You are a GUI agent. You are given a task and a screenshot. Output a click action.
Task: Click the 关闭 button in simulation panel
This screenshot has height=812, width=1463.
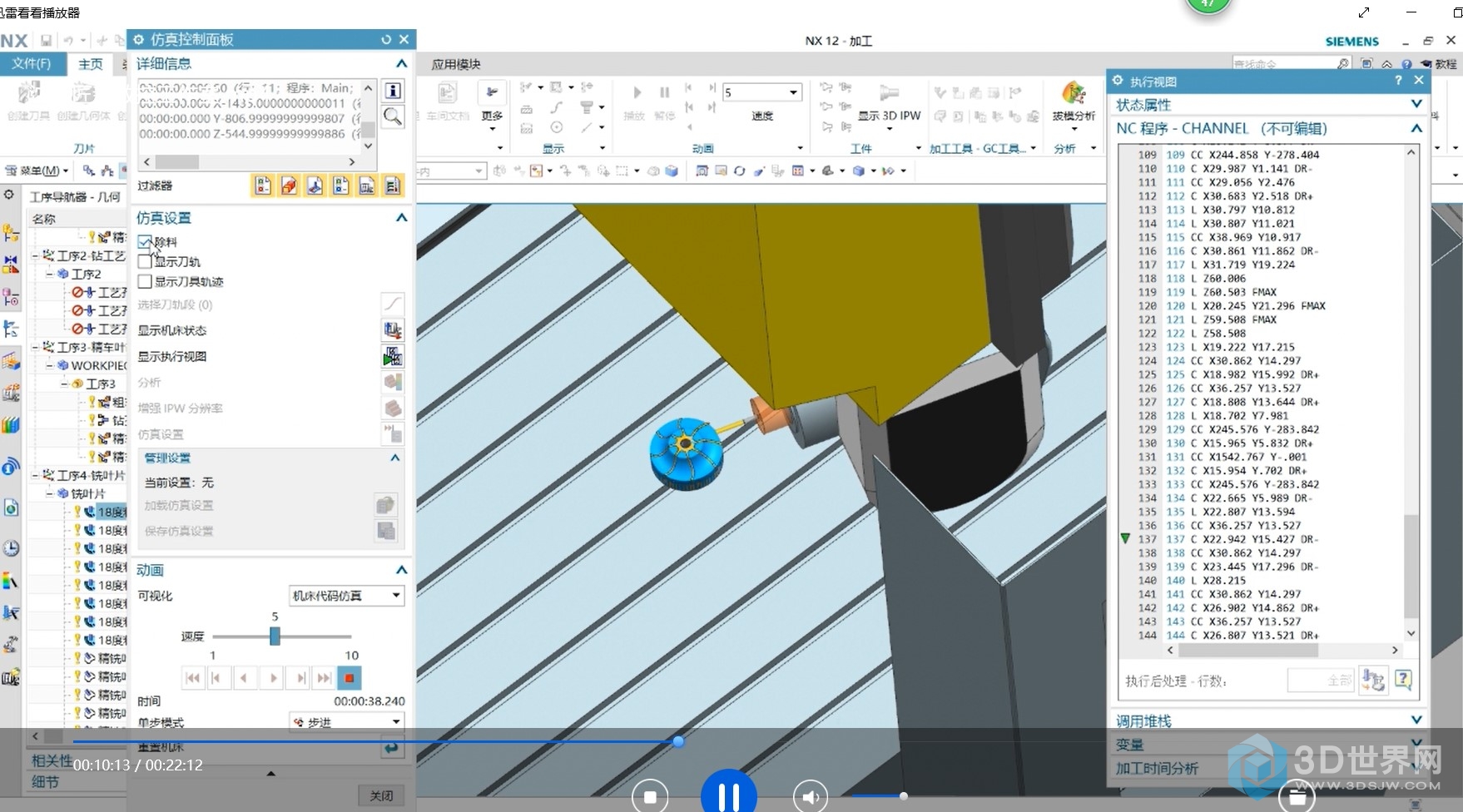[x=381, y=796]
